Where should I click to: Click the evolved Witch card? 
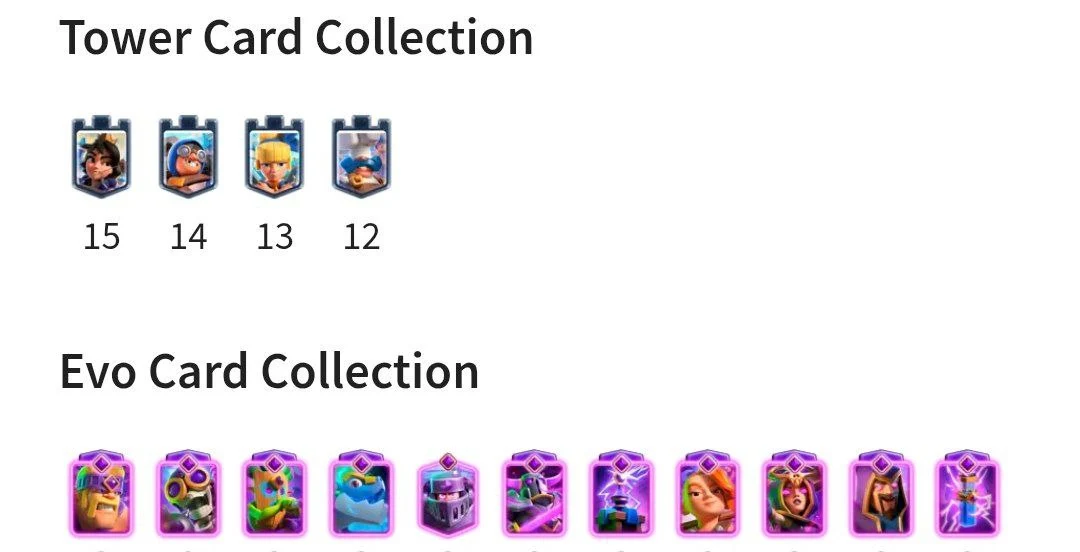[x=794, y=494]
